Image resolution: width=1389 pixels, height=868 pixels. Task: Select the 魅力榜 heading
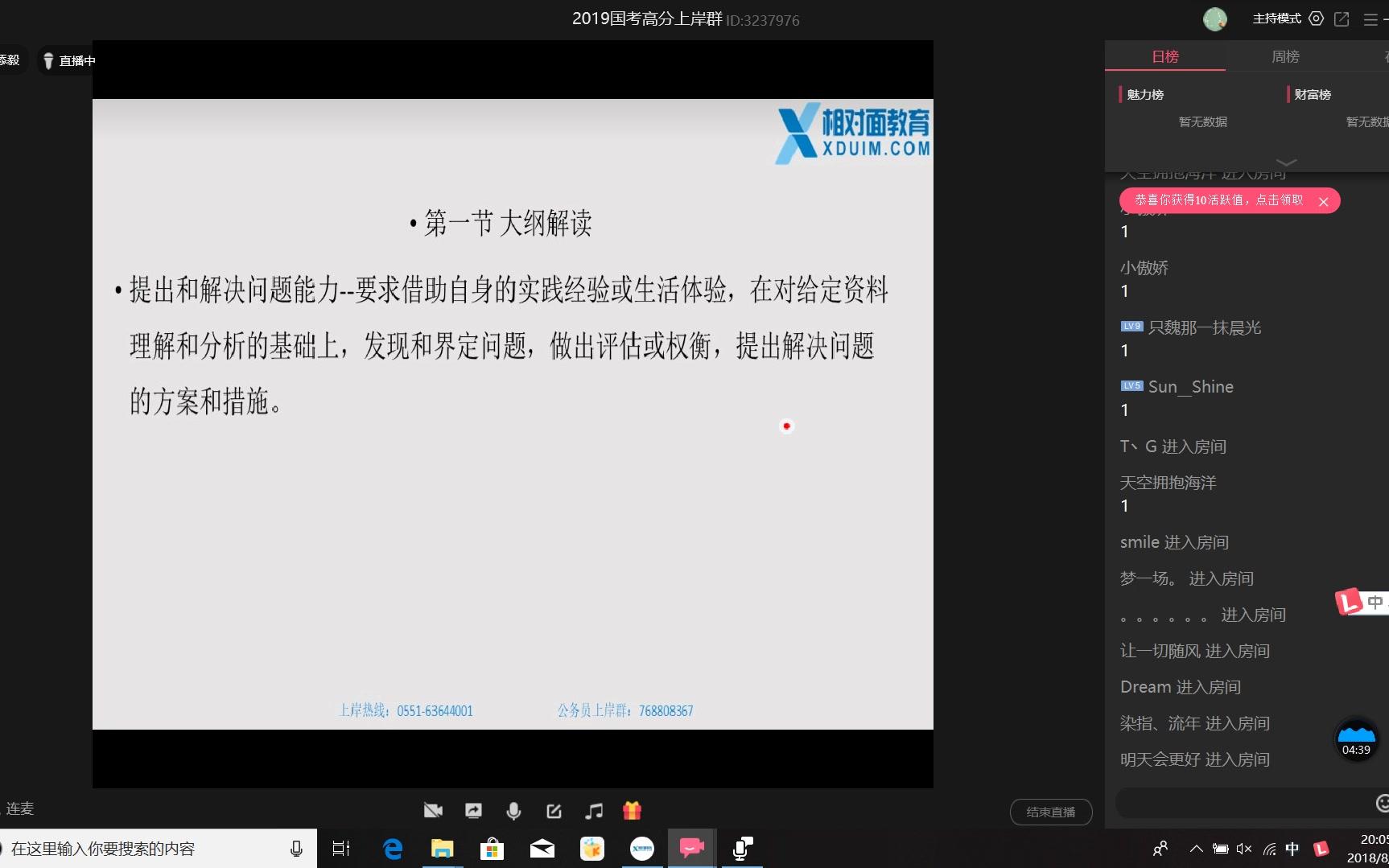(1145, 95)
